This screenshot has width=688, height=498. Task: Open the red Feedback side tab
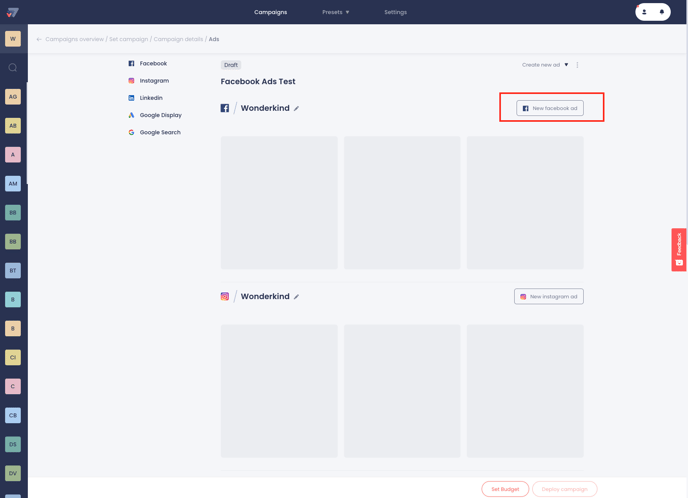click(x=679, y=250)
